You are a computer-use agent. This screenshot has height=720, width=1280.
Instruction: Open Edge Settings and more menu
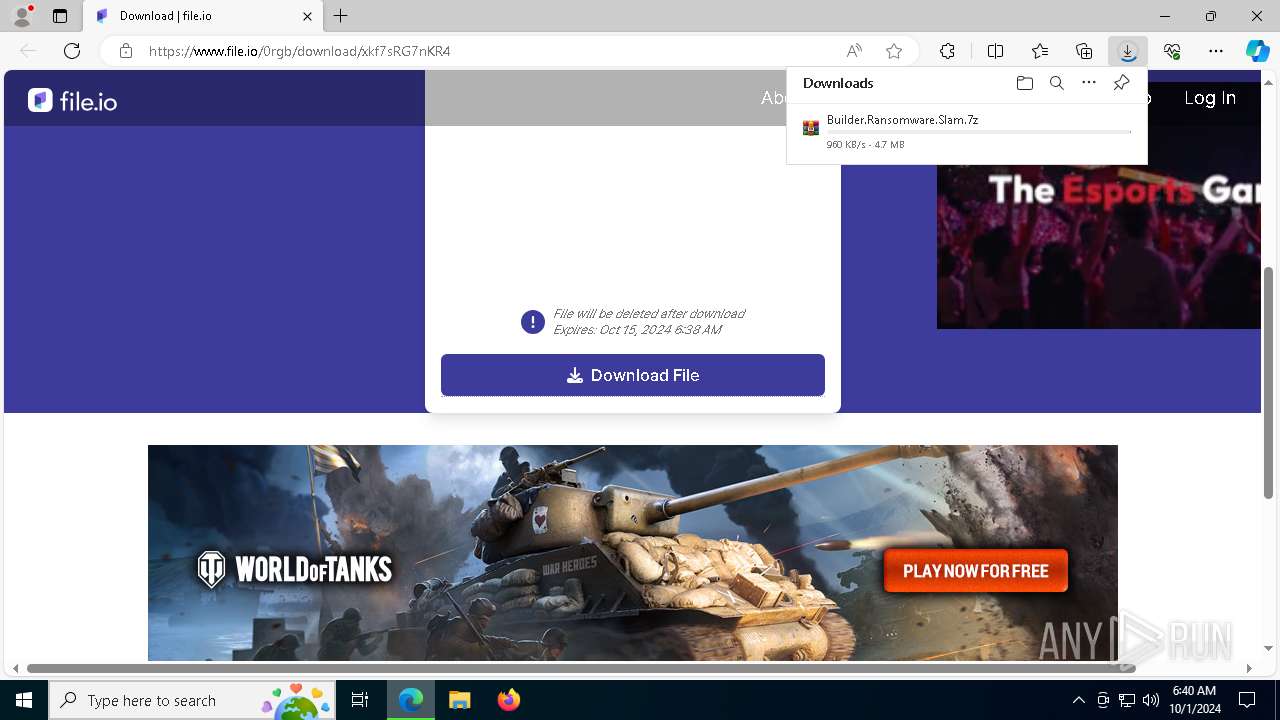(1216, 51)
